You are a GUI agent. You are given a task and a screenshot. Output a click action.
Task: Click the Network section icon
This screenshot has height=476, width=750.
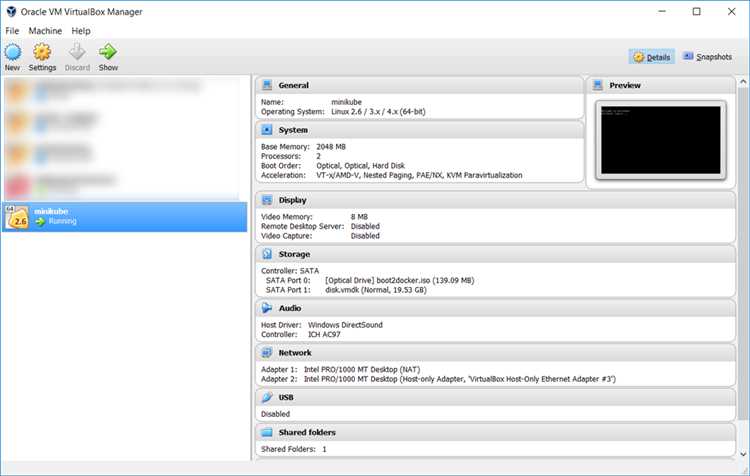coord(267,353)
